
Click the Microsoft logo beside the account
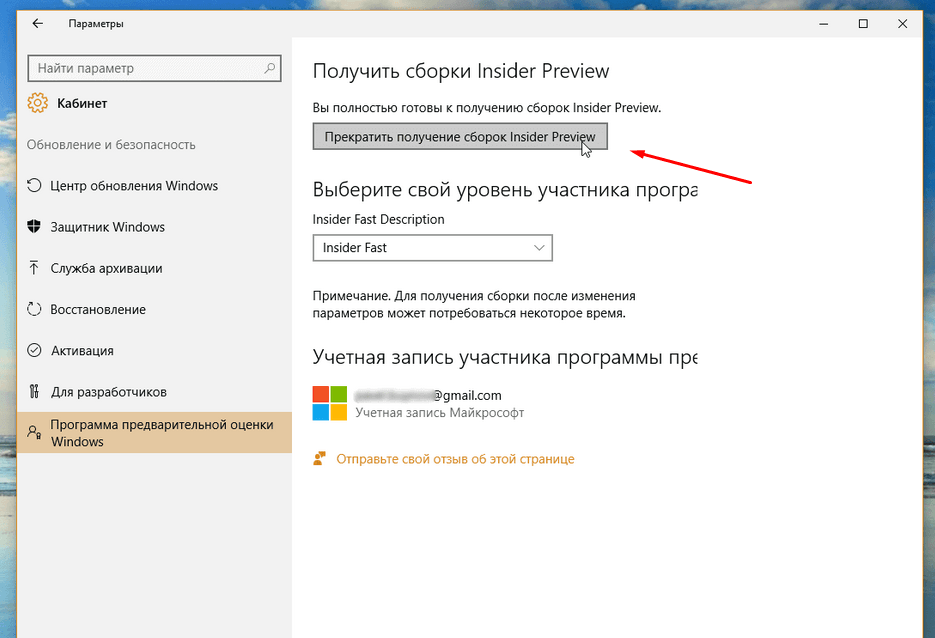330,403
